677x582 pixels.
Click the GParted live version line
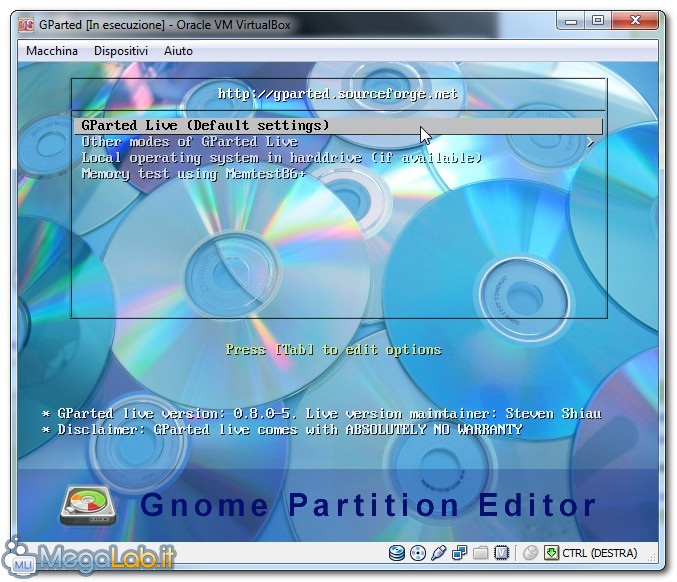coord(322,414)
